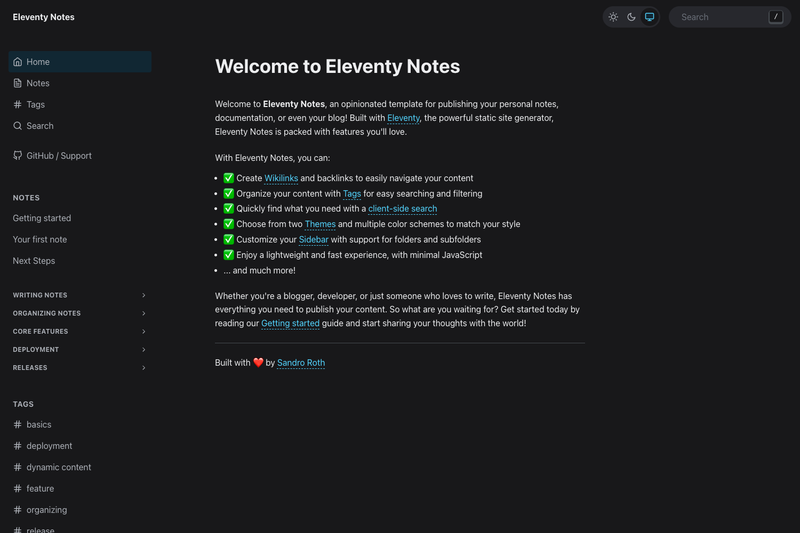Follow the Tags link in the feature list
Image resolution: width=800 pixels, height=533 pixels.
click(x=352, y=194)
